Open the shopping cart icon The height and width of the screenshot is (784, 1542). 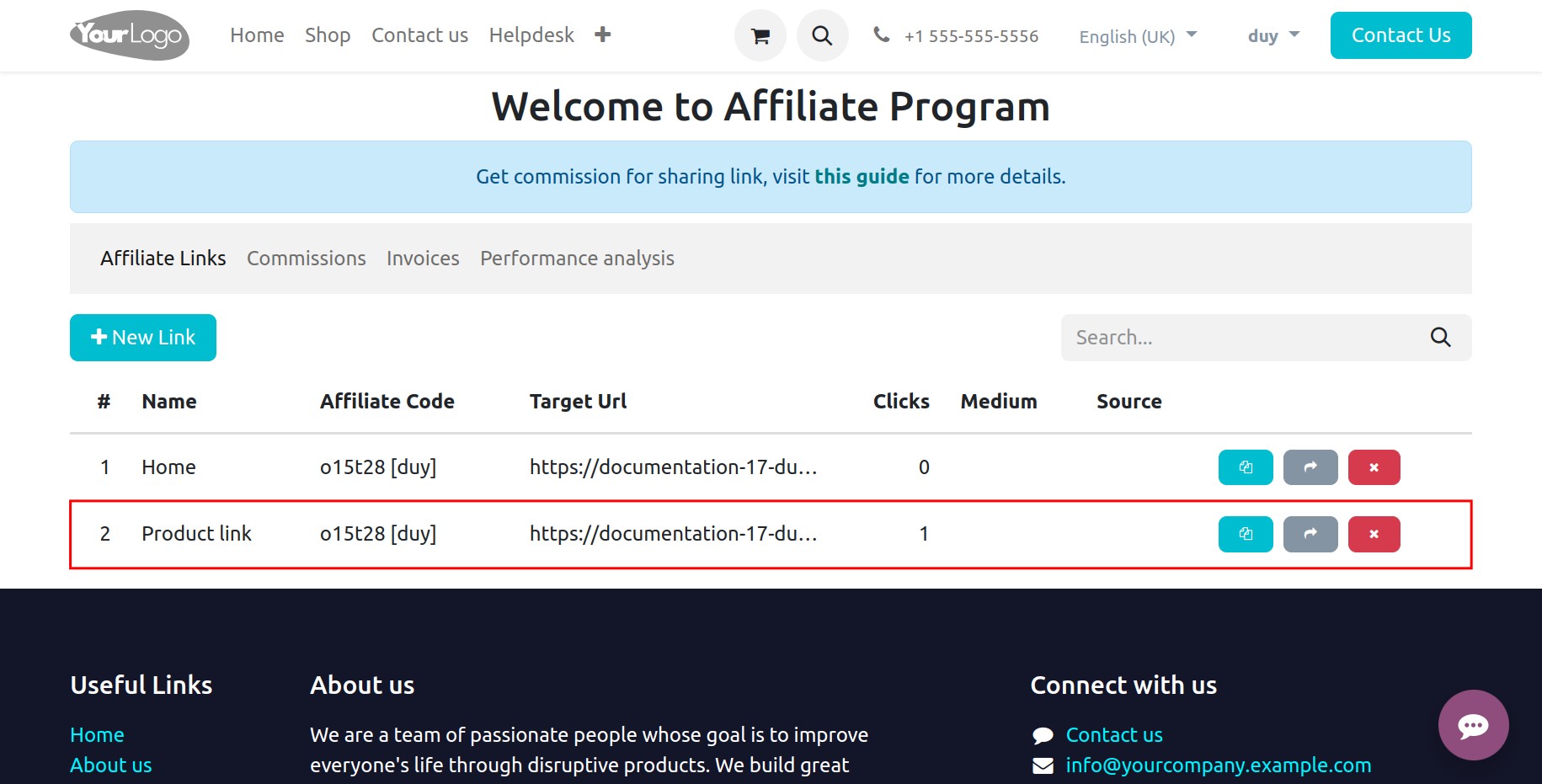[760, 35]
